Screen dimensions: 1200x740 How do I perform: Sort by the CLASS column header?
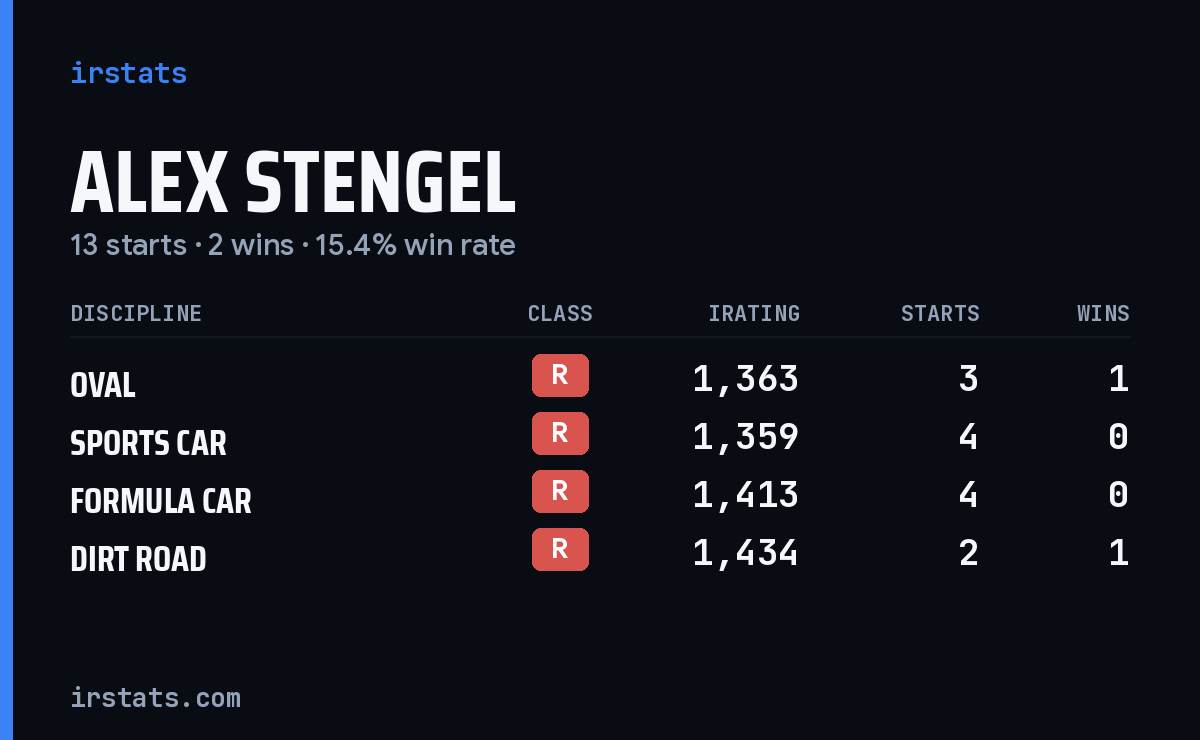[x=560, y=314]
